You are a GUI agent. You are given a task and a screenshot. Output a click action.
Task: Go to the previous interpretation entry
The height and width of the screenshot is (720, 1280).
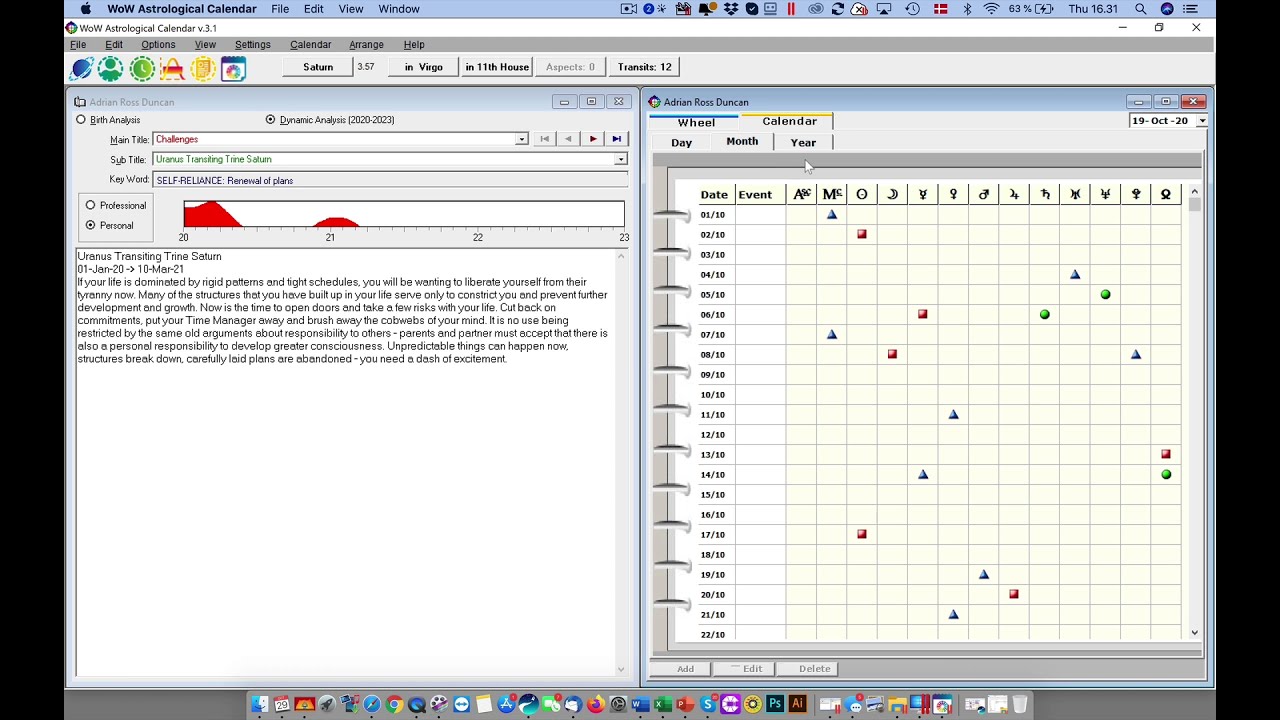568,139
